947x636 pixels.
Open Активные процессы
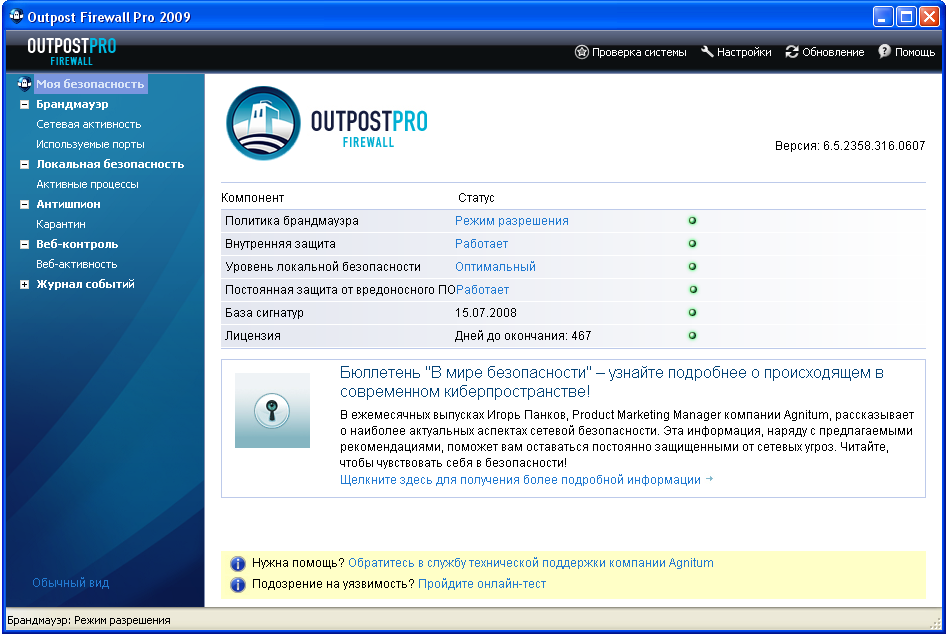(88, 184)
